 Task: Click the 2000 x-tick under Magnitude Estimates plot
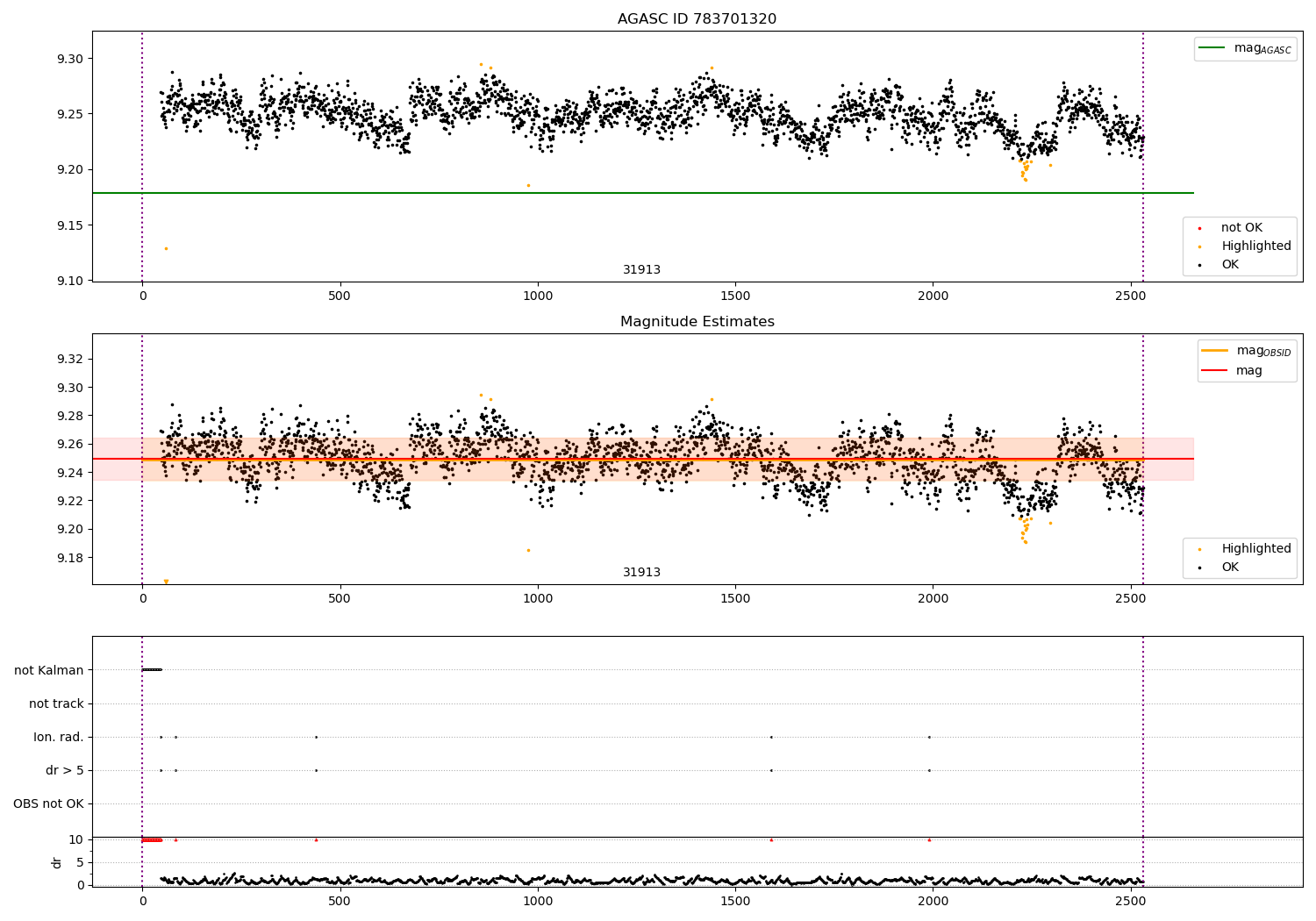[x=933, y=598]
